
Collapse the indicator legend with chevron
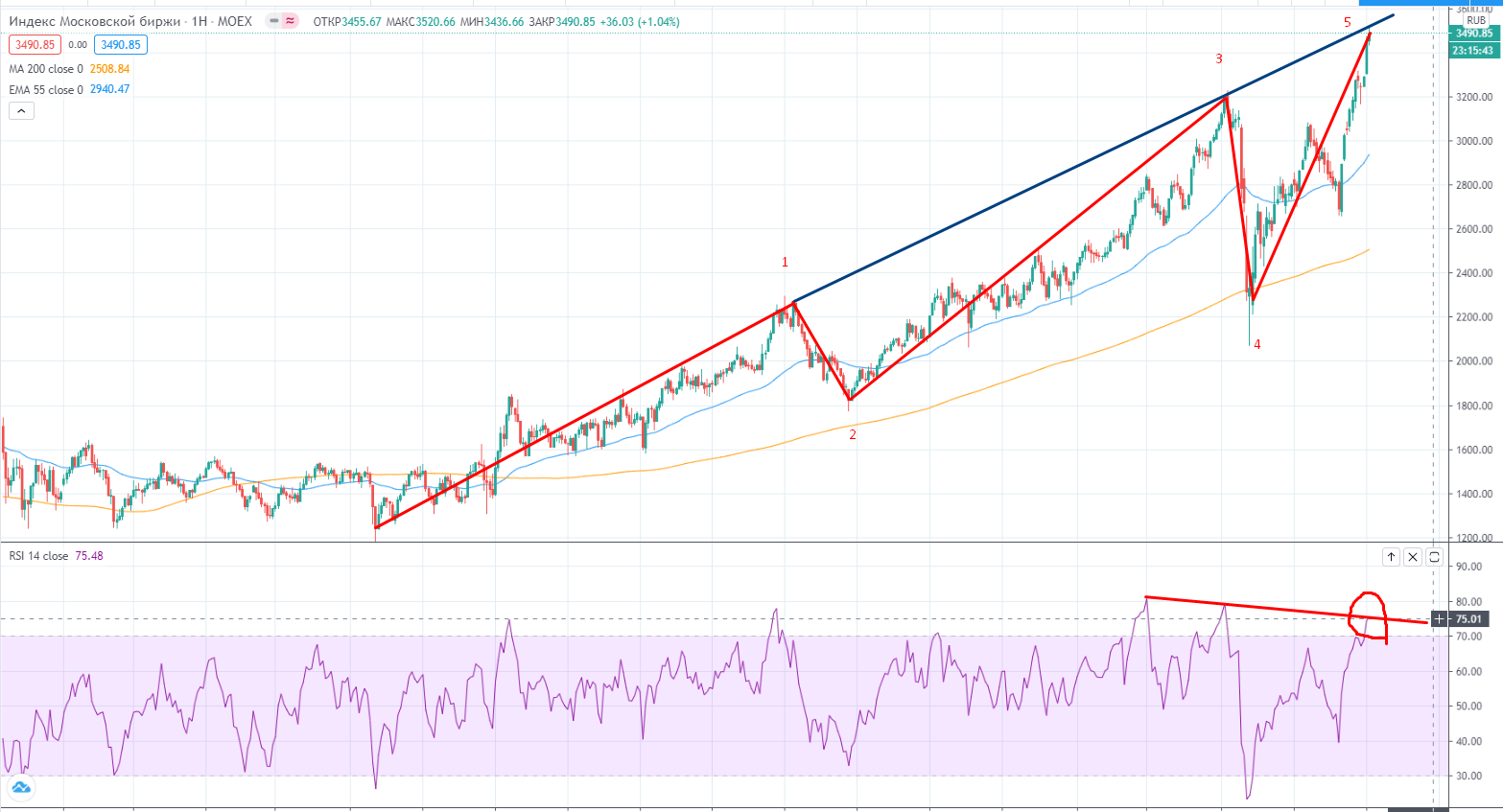tap(21, 111)
